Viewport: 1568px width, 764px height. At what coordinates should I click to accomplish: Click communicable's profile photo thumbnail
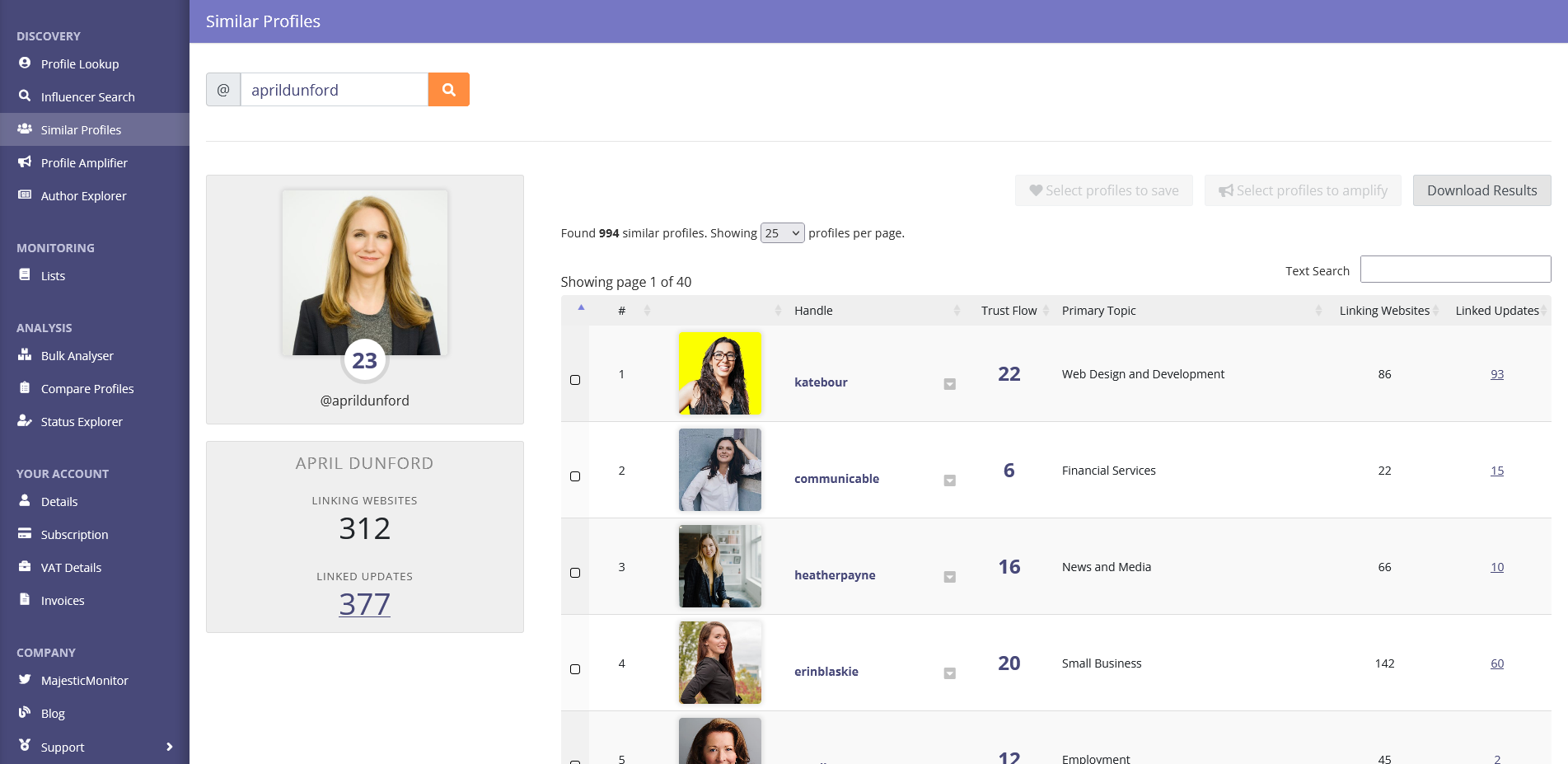(x=719, y=470)
